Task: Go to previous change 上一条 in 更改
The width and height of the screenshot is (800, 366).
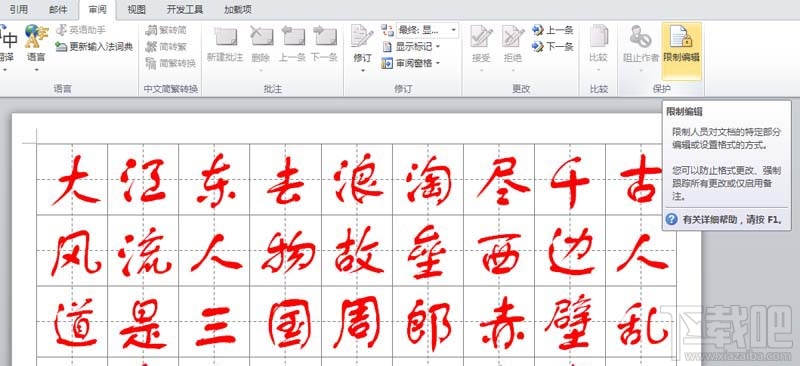Action: coord(553,30)
